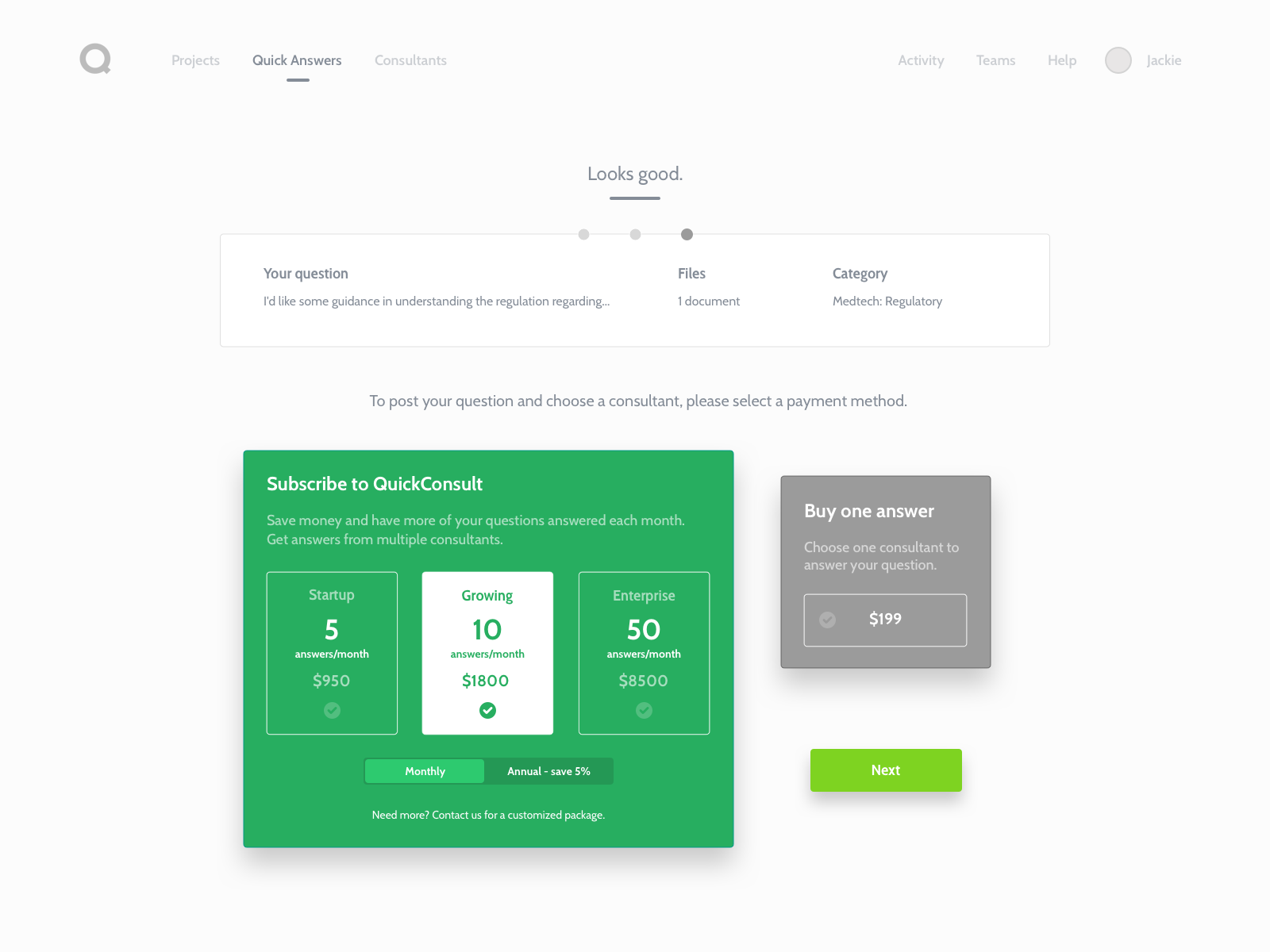The width and height of the screenshot is (1270, 952).
Task: Select the third progress step dot
Action: point(687,235)
